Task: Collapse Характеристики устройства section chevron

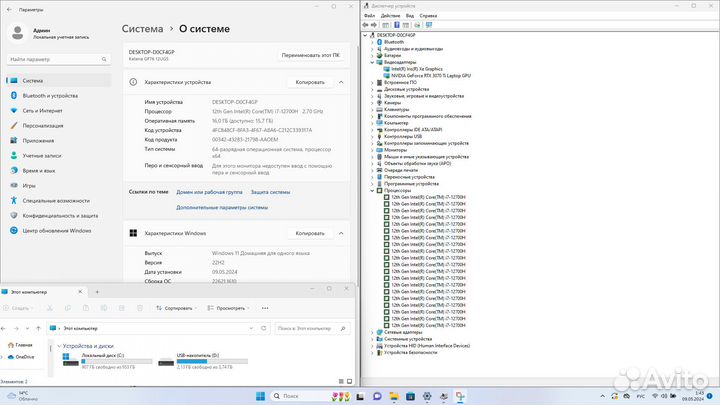Action: click(x=340, y=82)
